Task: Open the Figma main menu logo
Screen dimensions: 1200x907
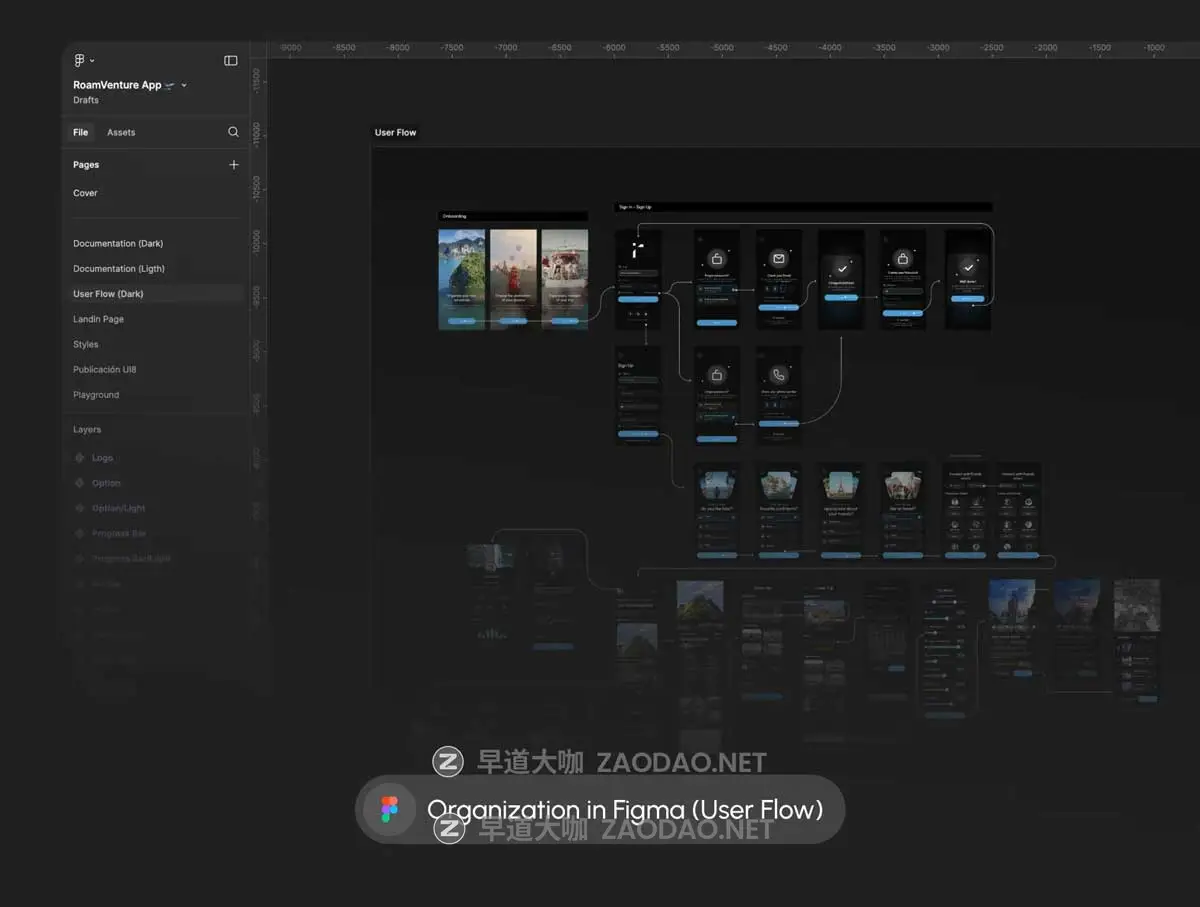Action: click(x=80, y=61)
